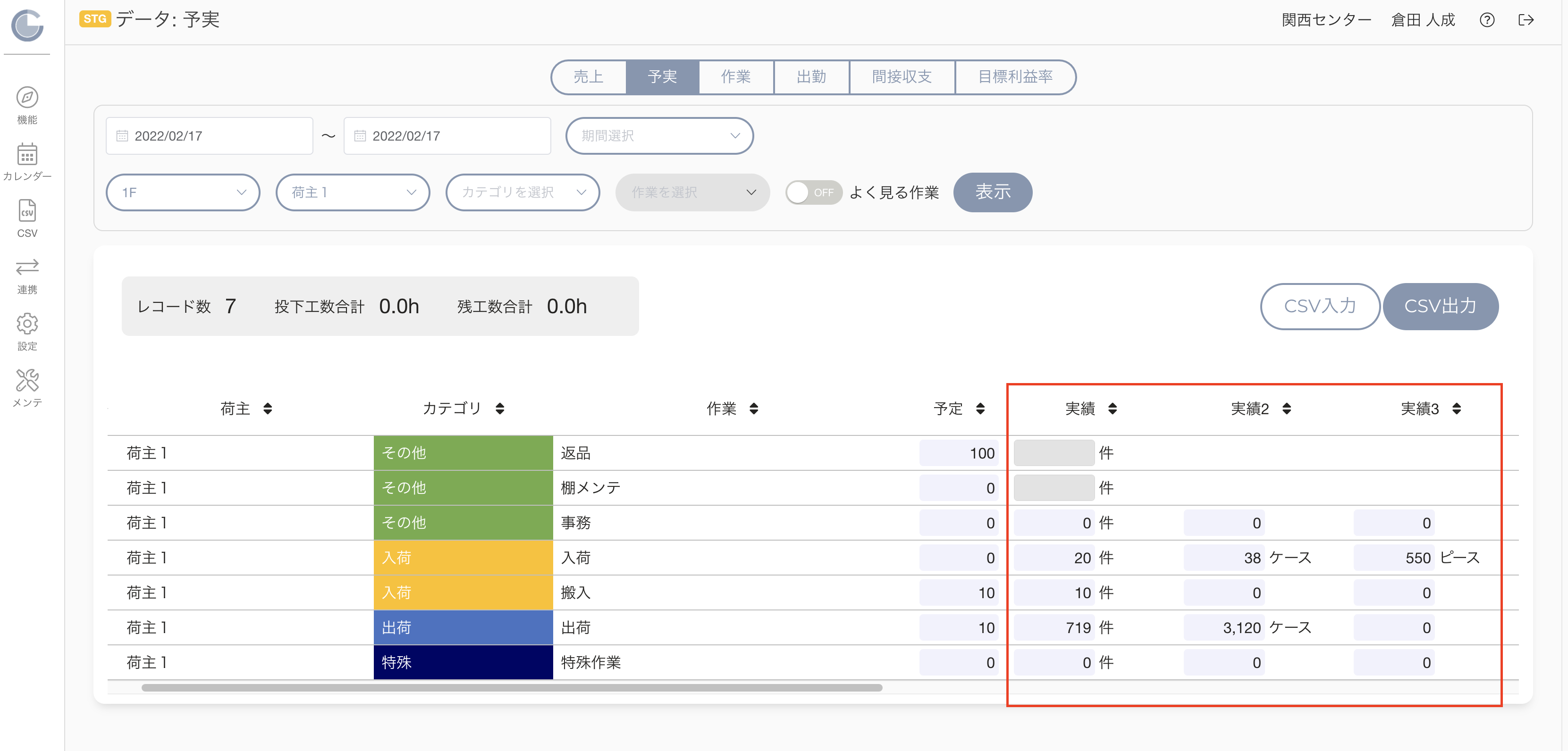Screen dimensions: 1568x751
Task: Click calendar icon in start date field
Action: 122,136
